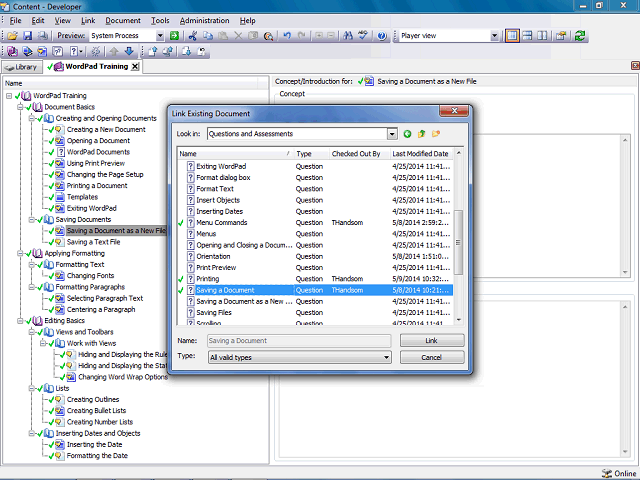
Task: Open the Link menu
Action: [88, 20]
